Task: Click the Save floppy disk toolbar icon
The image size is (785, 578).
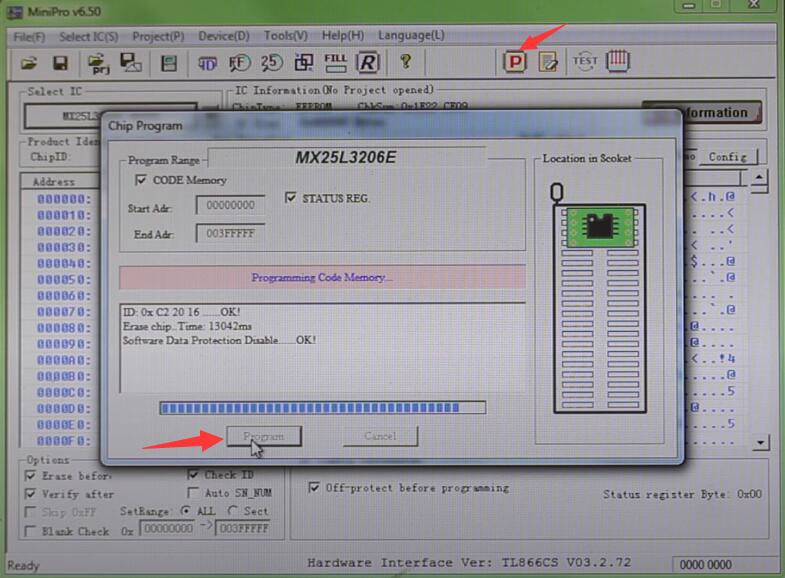Action: [x=60, y=63]
